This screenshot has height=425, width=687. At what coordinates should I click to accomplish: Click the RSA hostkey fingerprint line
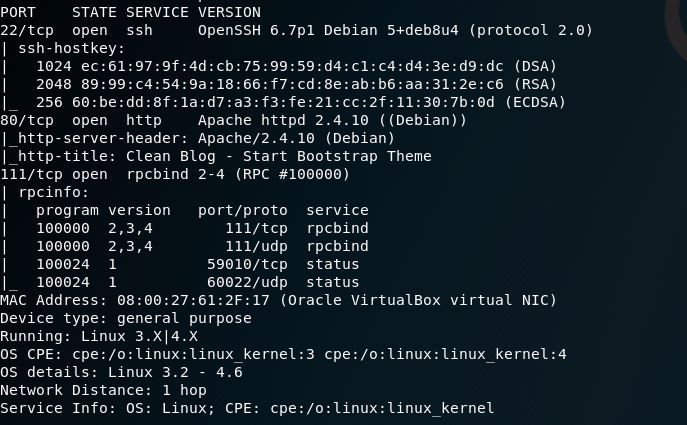[x=296, y=84]
